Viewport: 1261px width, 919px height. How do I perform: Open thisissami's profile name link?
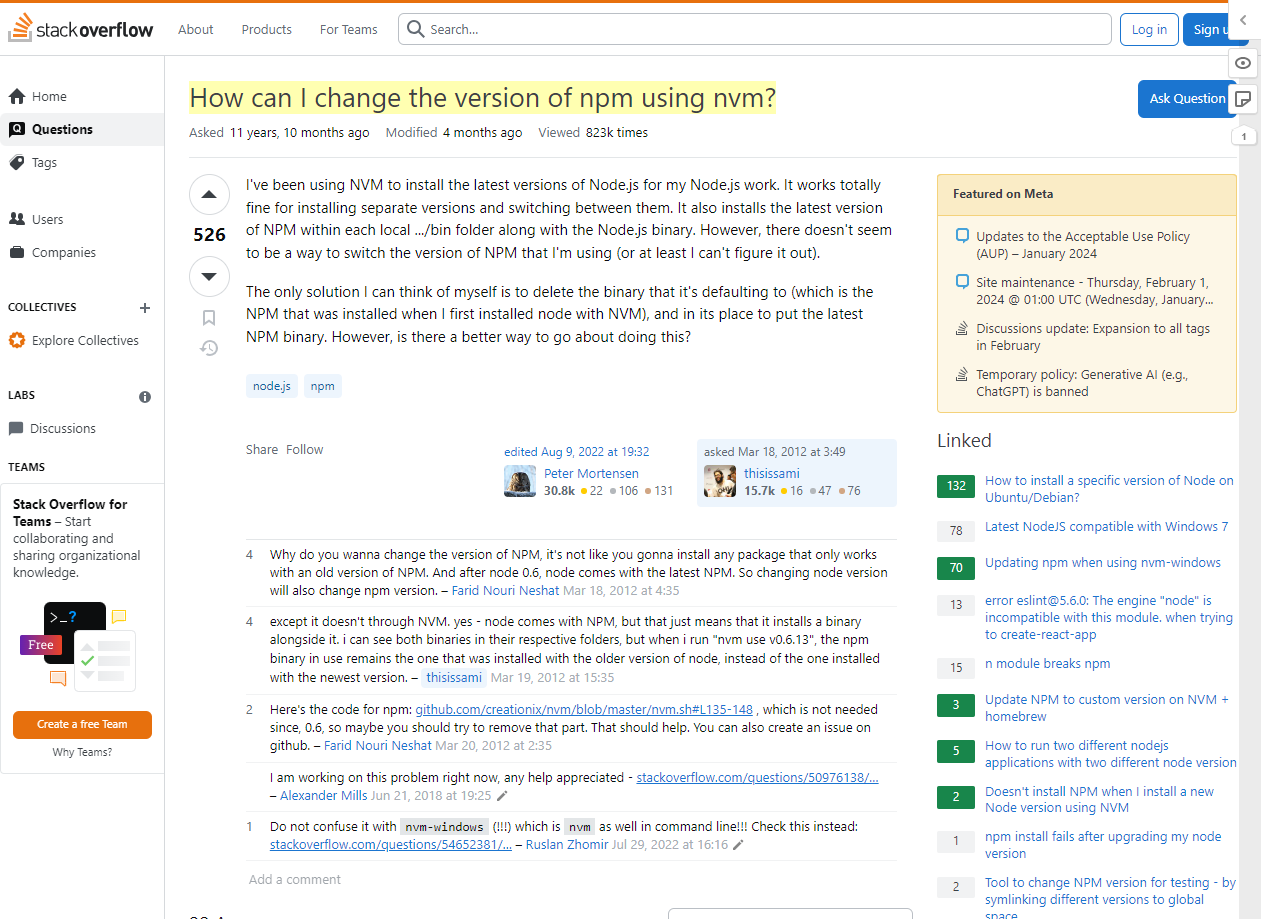(x=772, y=473)
